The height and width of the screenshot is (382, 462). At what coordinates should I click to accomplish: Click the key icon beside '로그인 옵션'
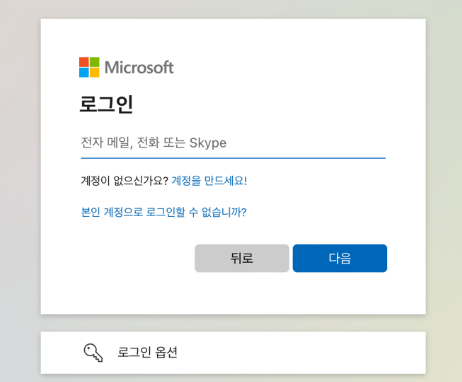(x=93, y=353)
